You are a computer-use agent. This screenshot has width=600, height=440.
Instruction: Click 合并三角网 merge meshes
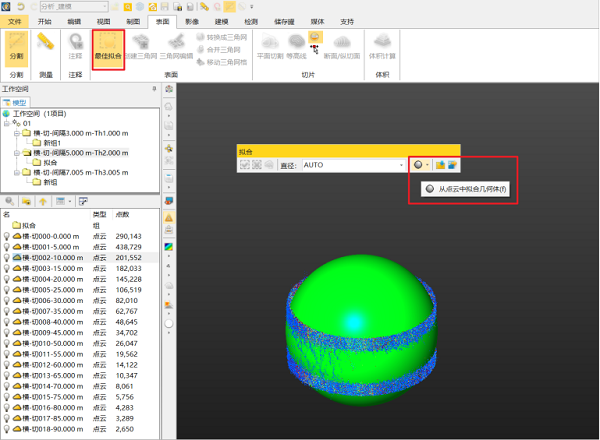pos(219,49)
